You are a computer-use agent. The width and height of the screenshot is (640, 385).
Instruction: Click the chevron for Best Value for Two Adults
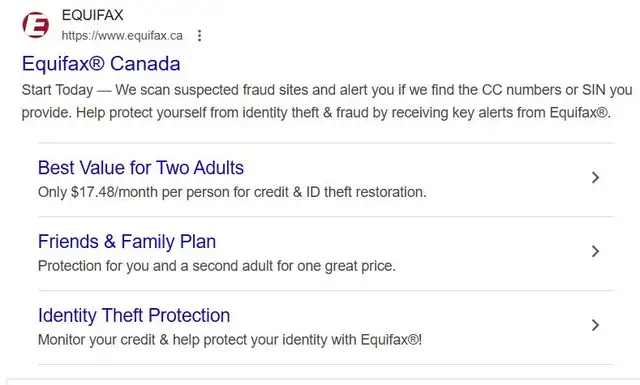click(x=596, y=178)
